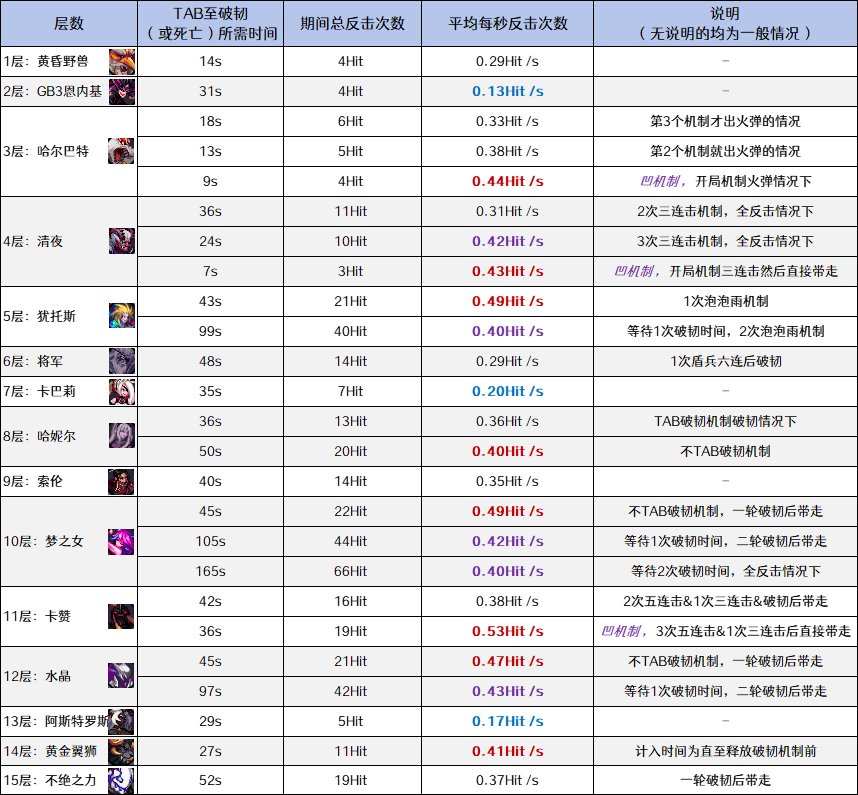Image resolution: width=858 pixels, height=795 pixels.
Task: Click the blue 0.17Hit /s value
Action: 507,721
